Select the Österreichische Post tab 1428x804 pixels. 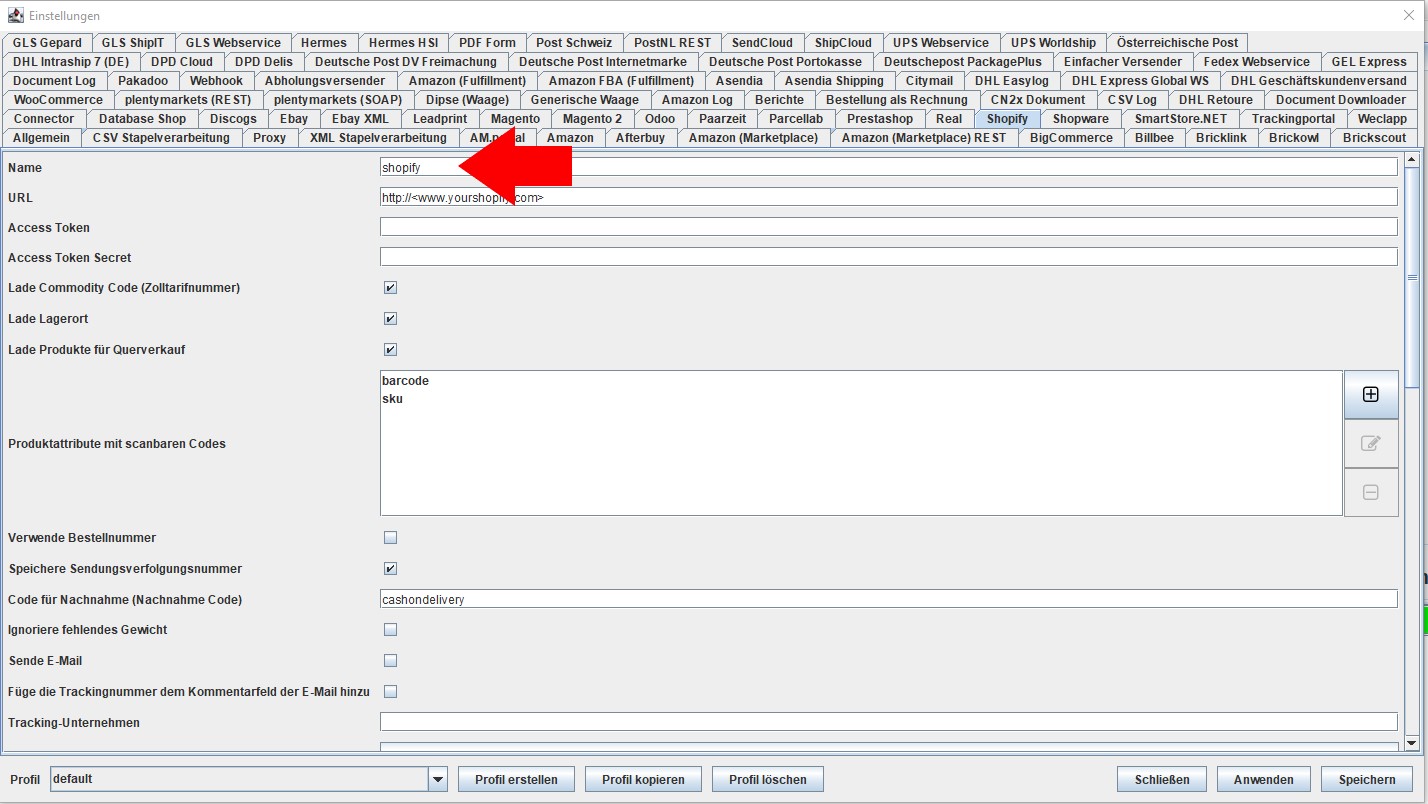pyautogui.click(x=1178, y=43)
